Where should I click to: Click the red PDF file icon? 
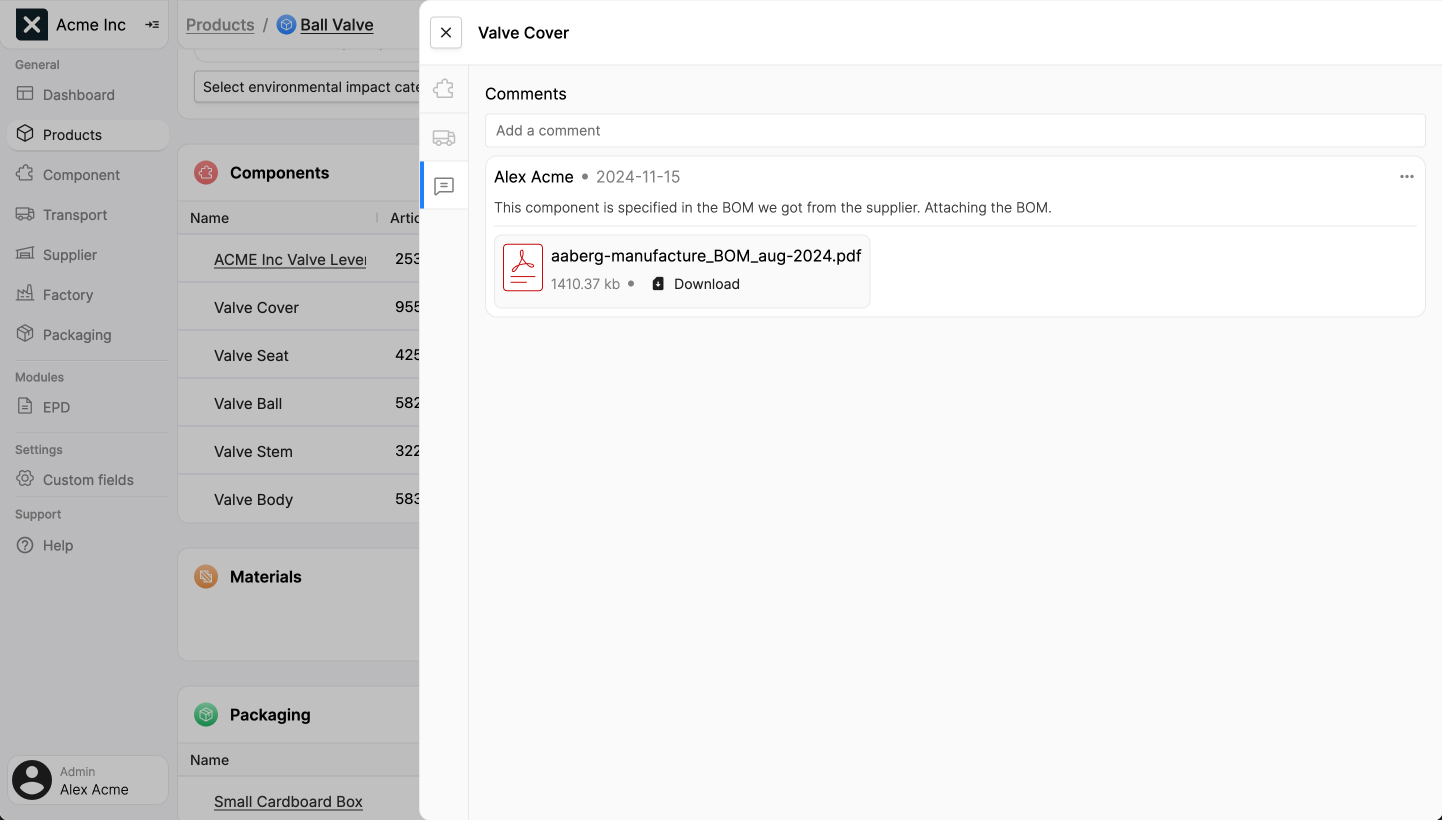[x=522, y=267]
